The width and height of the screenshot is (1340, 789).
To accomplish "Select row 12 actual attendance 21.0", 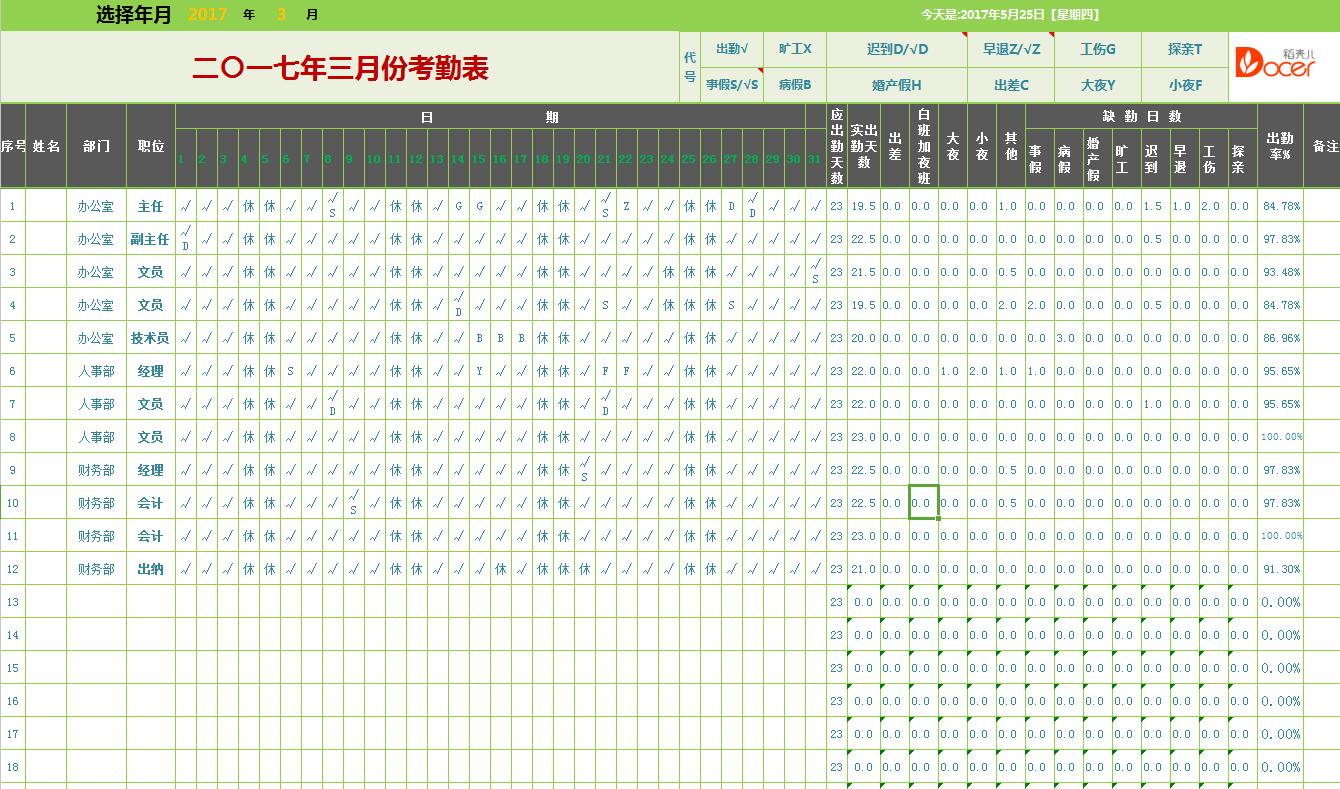I will (x=864, y=569).
